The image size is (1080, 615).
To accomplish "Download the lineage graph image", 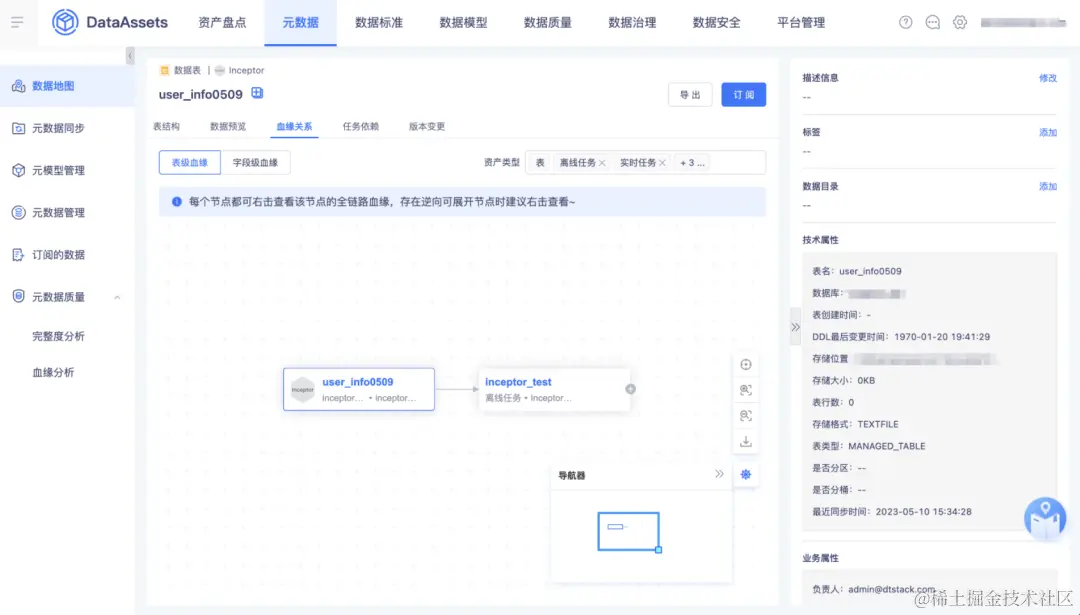I will [x=745, y=441].
